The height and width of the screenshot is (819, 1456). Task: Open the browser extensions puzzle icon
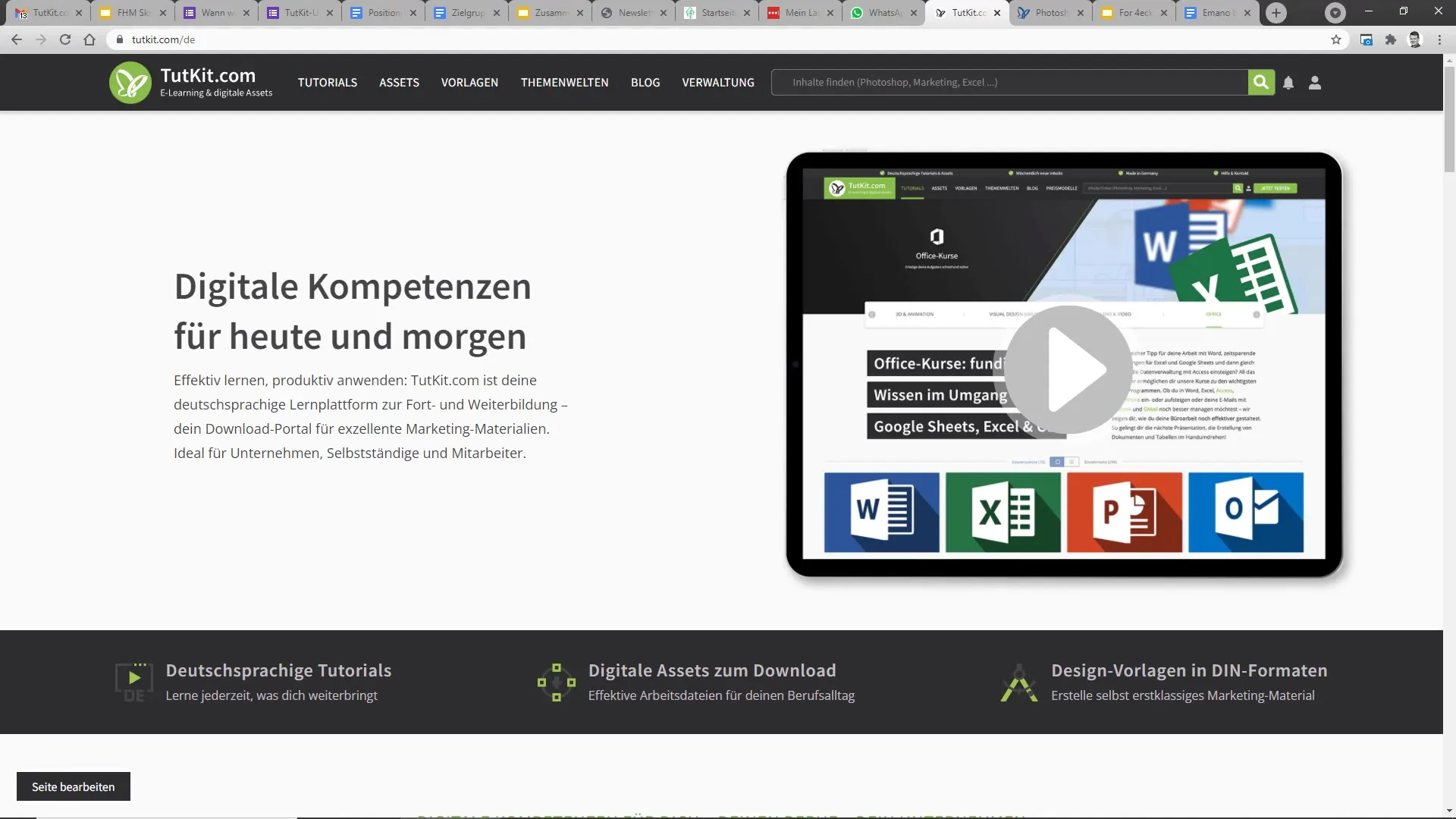click(1390, 39)
